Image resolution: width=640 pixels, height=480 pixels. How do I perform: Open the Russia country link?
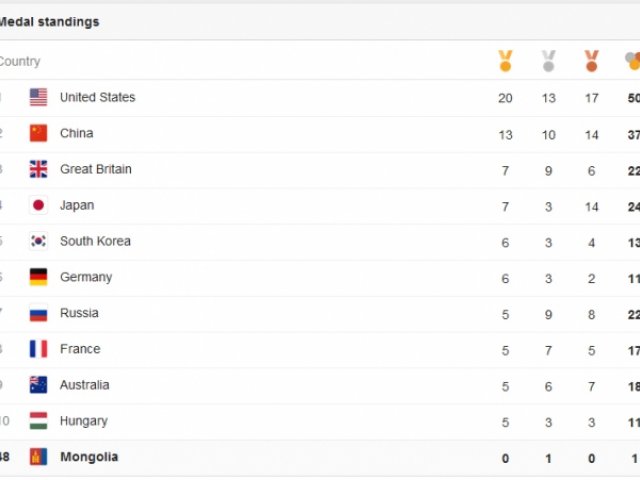(x=79, y=313)
